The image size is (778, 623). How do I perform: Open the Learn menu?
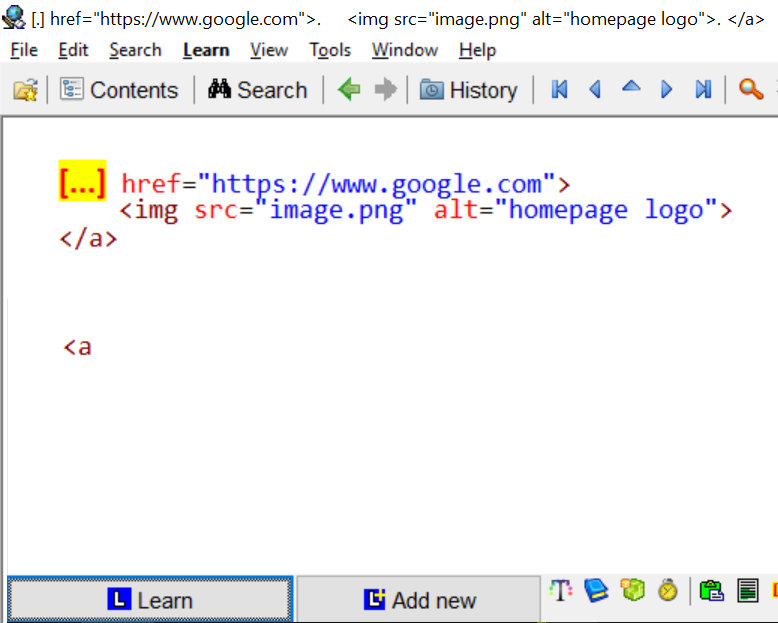206,50
